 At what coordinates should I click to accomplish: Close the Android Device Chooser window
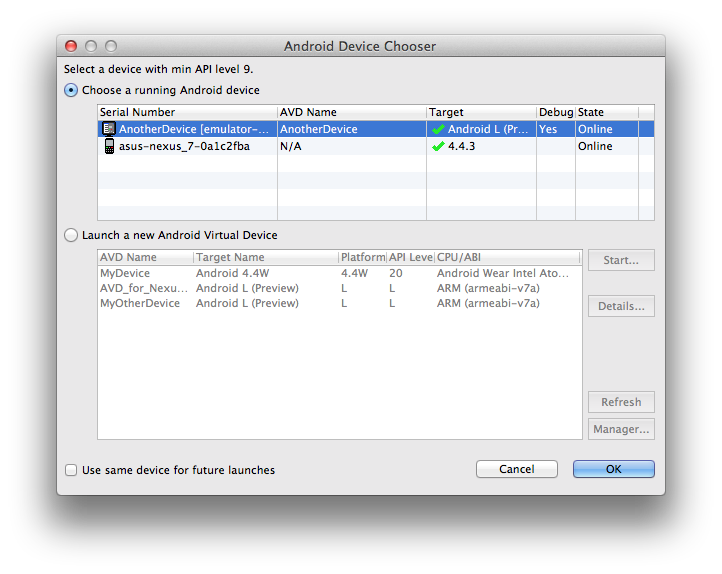71,46
